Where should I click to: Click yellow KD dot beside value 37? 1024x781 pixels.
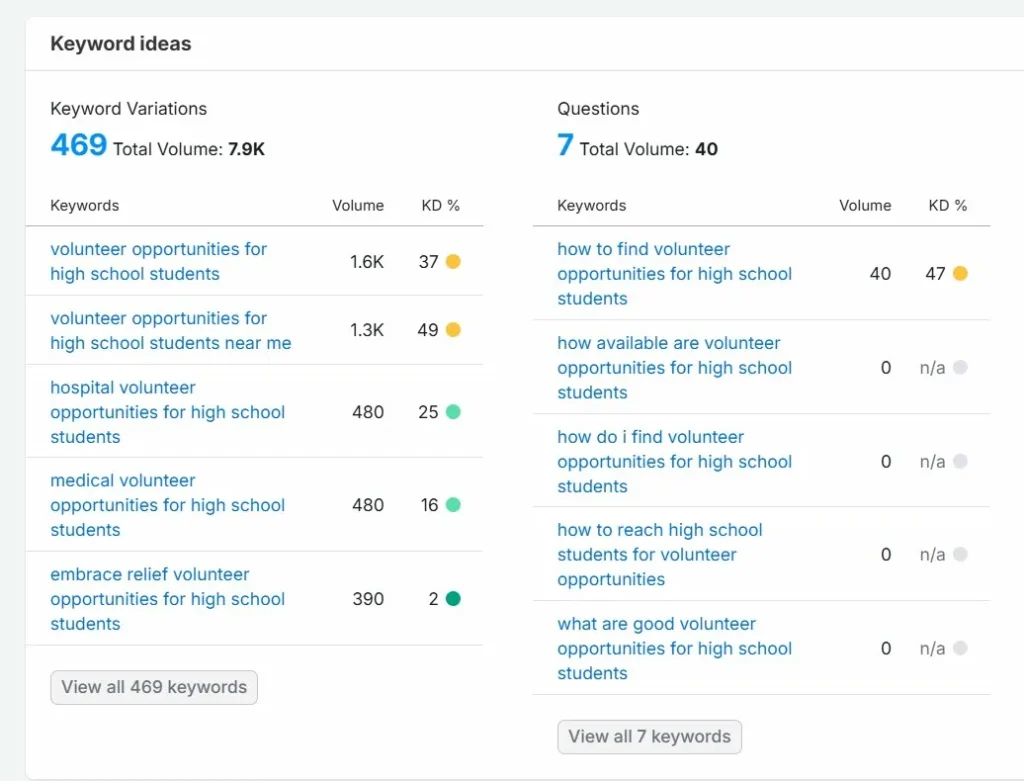point(453,261)
